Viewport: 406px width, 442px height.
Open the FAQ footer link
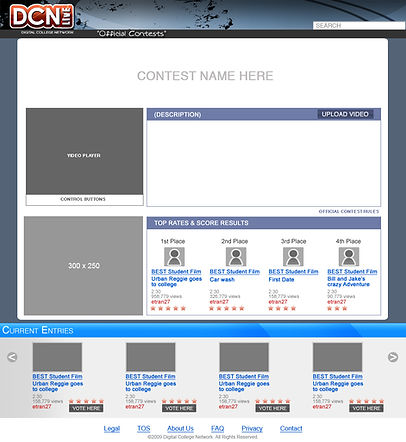pyautogui.click(x=217, y=429)
